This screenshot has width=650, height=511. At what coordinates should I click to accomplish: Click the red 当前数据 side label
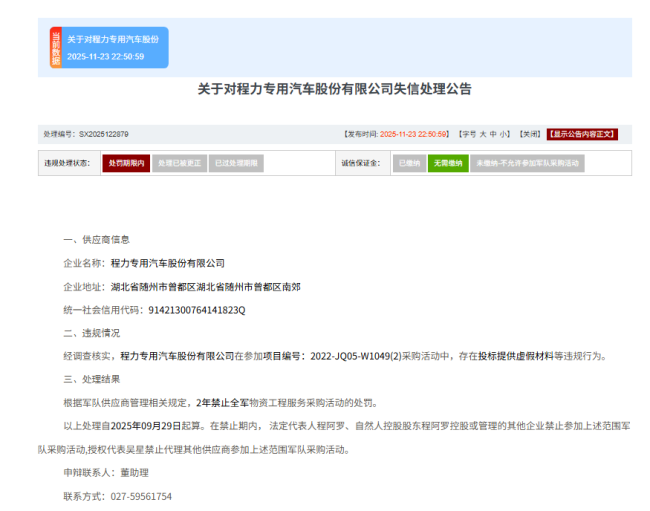56,48
